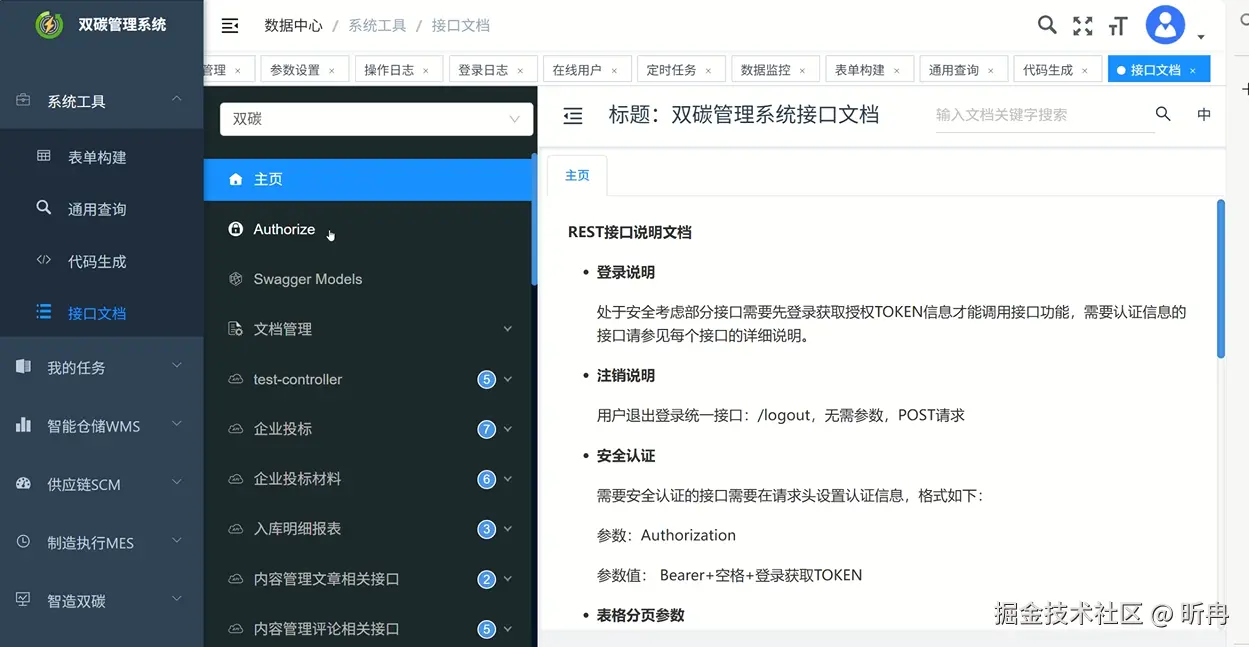
Task: Expand the 智能仓储WMS sidebar menu
Action: coord(101,426)
